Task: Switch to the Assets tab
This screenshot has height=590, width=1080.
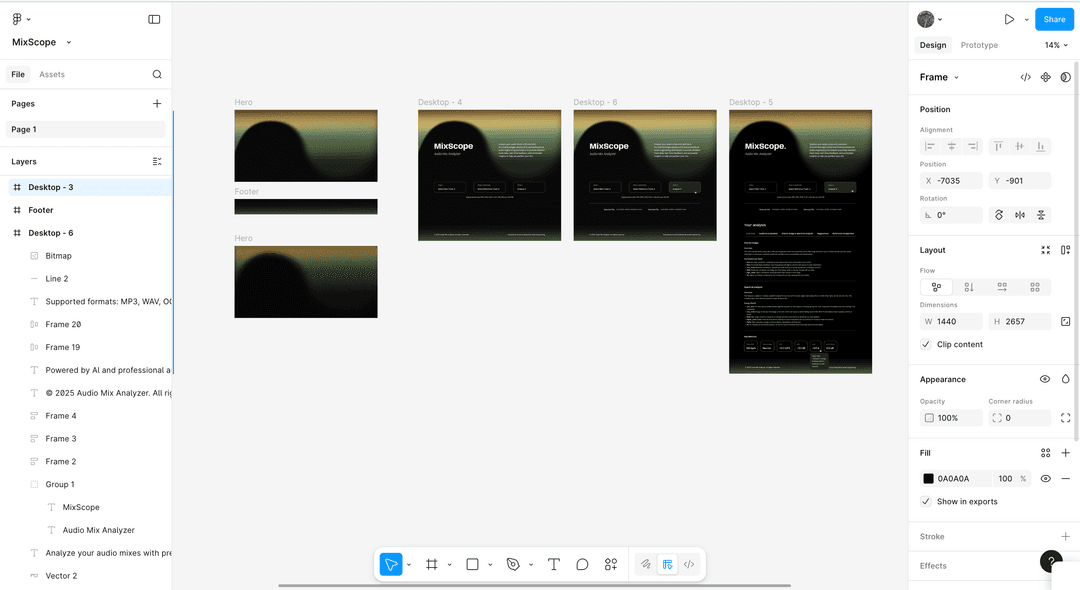Action: point(52,73)
